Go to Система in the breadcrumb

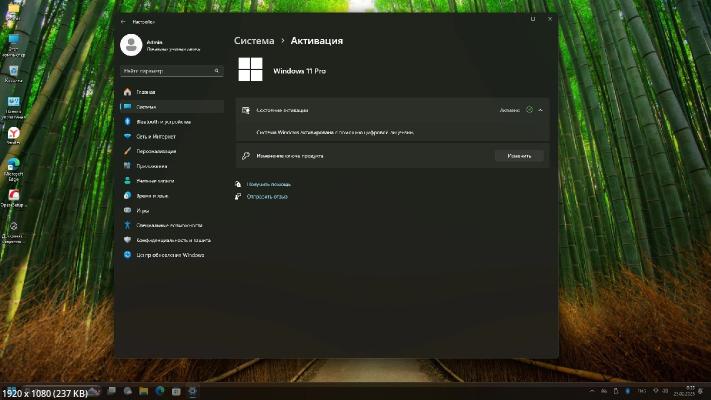click(x=254, y=41)
